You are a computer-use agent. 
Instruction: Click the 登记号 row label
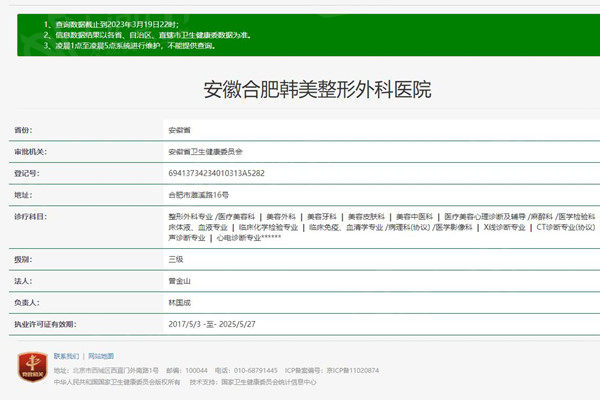pos(27,173)
